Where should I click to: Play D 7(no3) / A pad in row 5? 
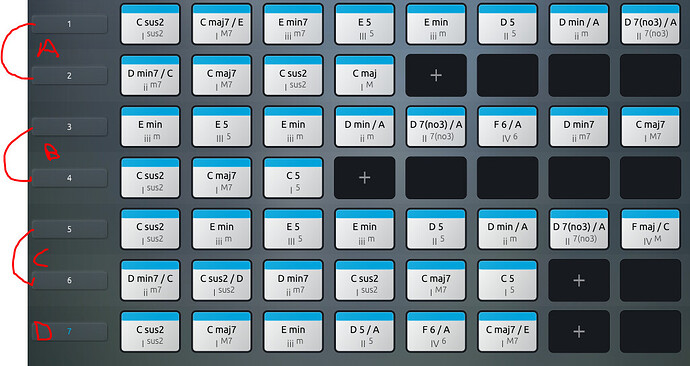579,229
